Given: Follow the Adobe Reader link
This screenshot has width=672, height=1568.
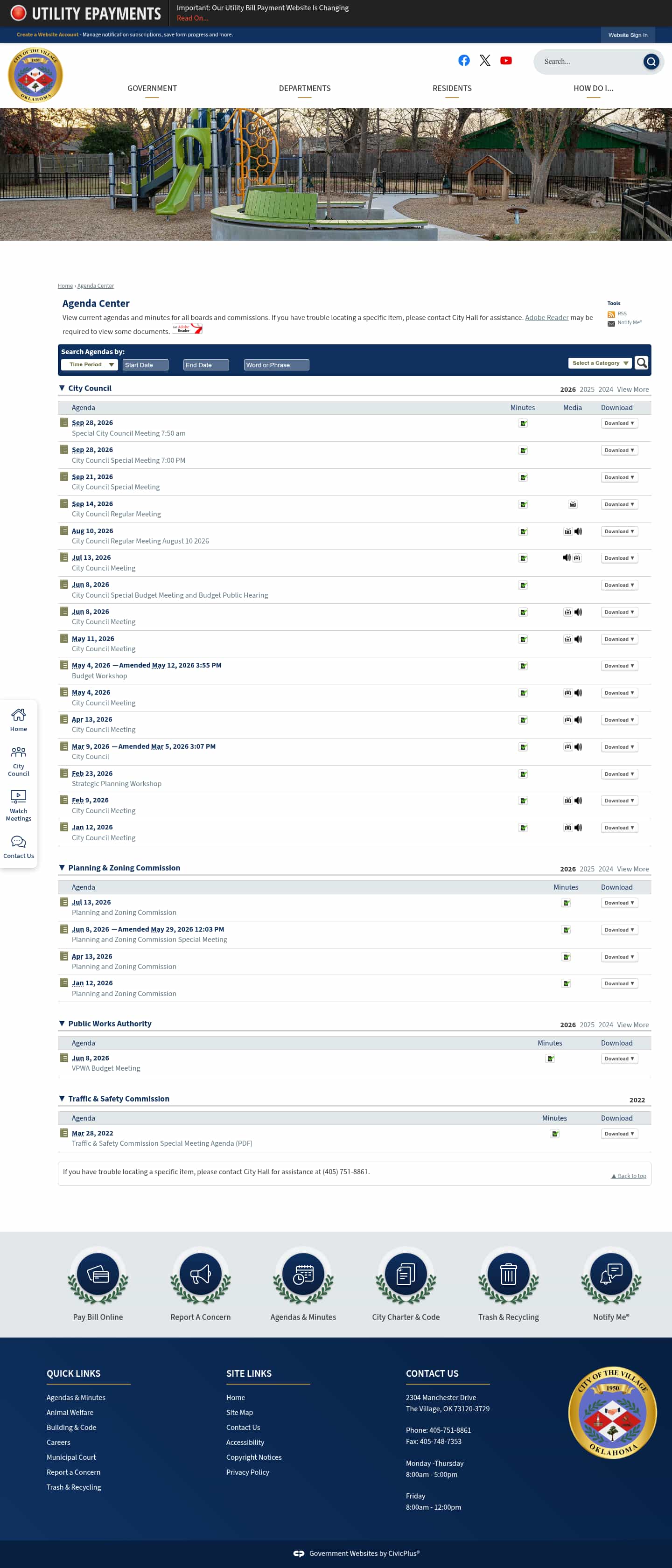Looking at the screenshot, I should coord(546,318).
